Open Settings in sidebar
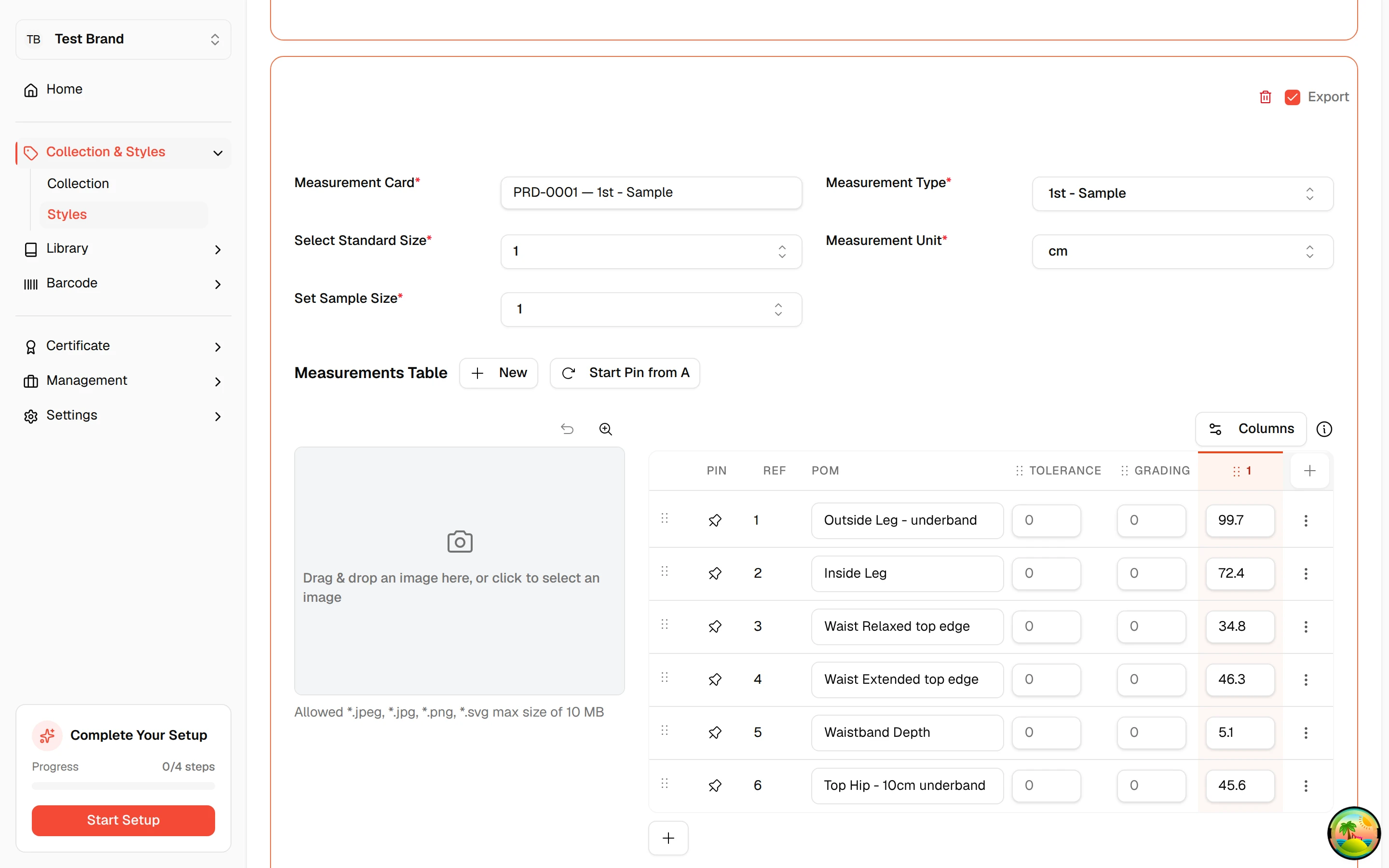Viewport: 1389px width, 868px height. tap(123, 416)
